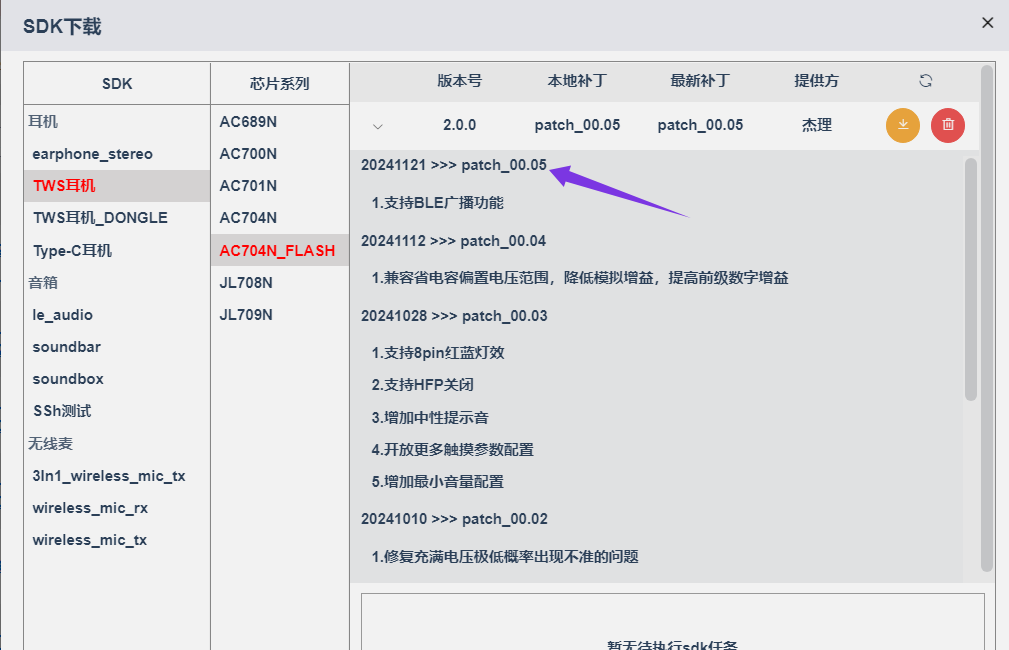Select wireless_mic_rx SDK entry
1009x650 pixels.
(x=90, y=508)
